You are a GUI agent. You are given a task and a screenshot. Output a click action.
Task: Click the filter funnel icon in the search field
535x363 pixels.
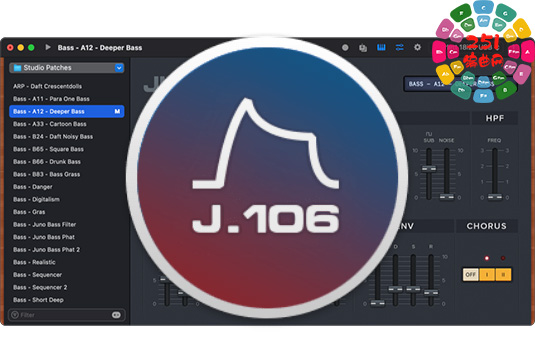tap(15, 315)
